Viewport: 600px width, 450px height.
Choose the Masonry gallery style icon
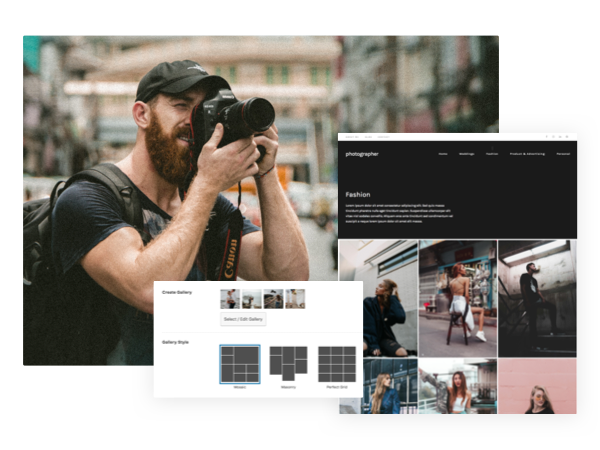coord(288,364)
